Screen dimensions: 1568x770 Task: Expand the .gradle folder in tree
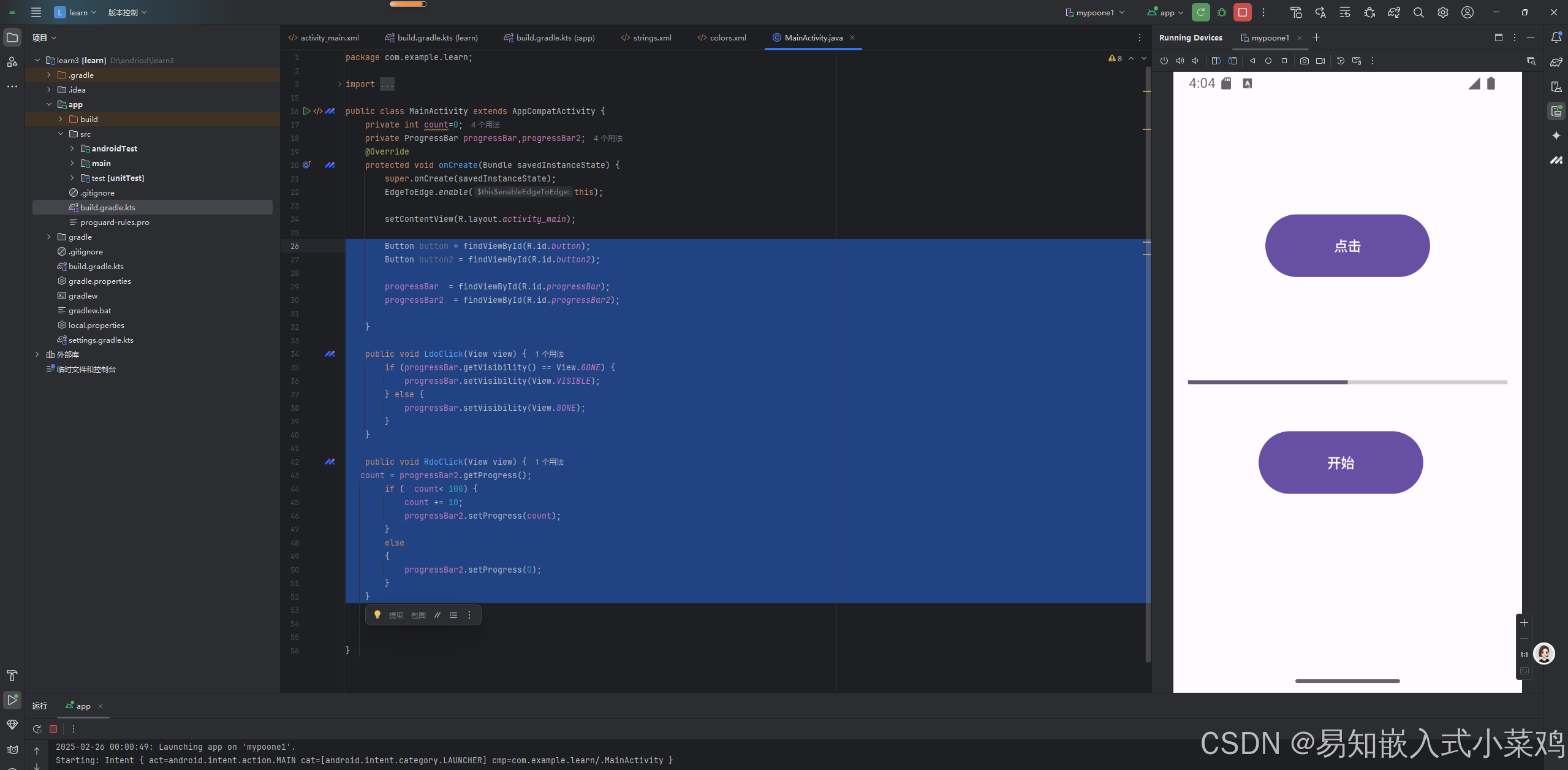(x=49, y=75)
